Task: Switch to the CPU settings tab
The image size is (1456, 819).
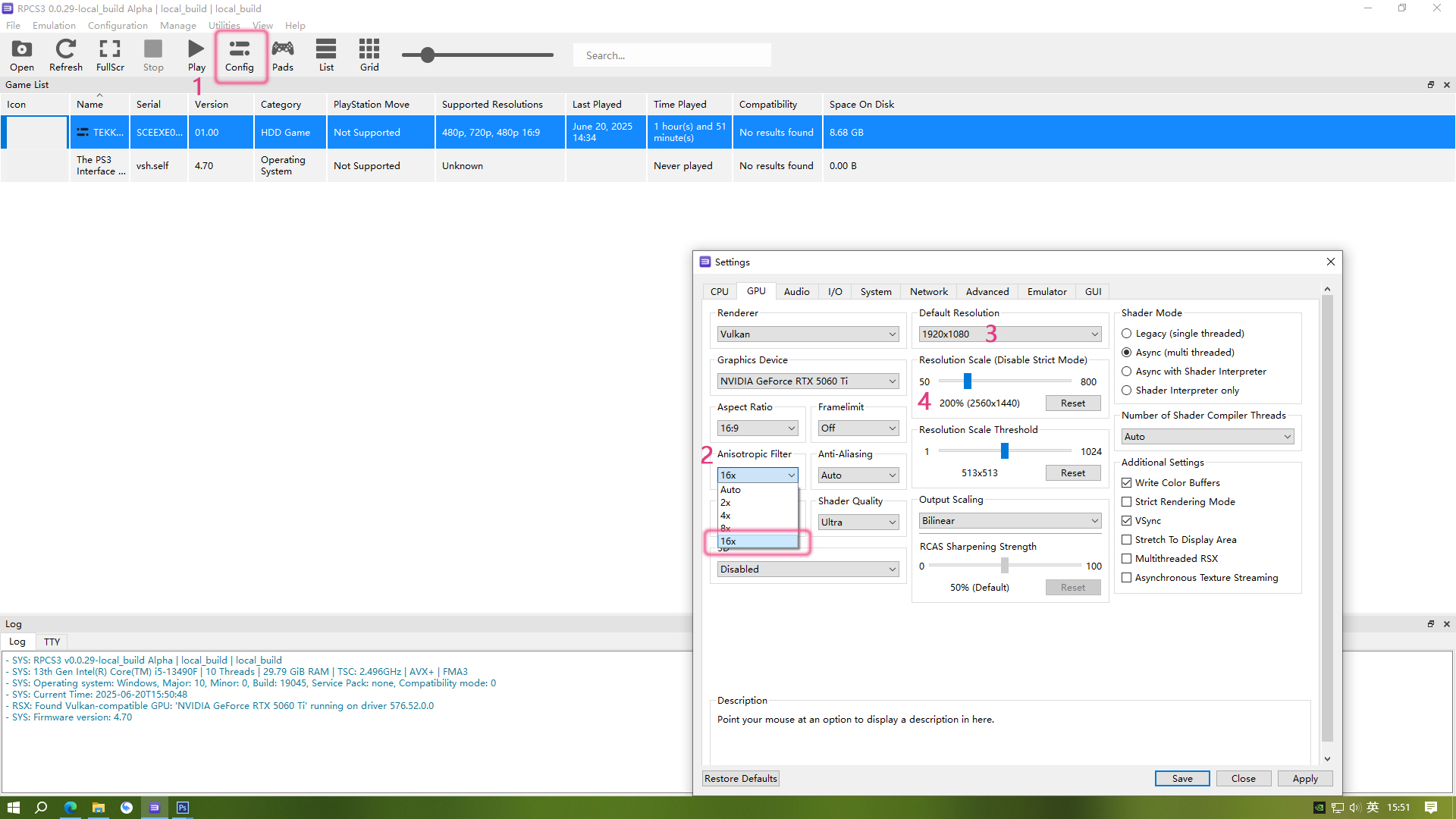Action: coord(719,292)
